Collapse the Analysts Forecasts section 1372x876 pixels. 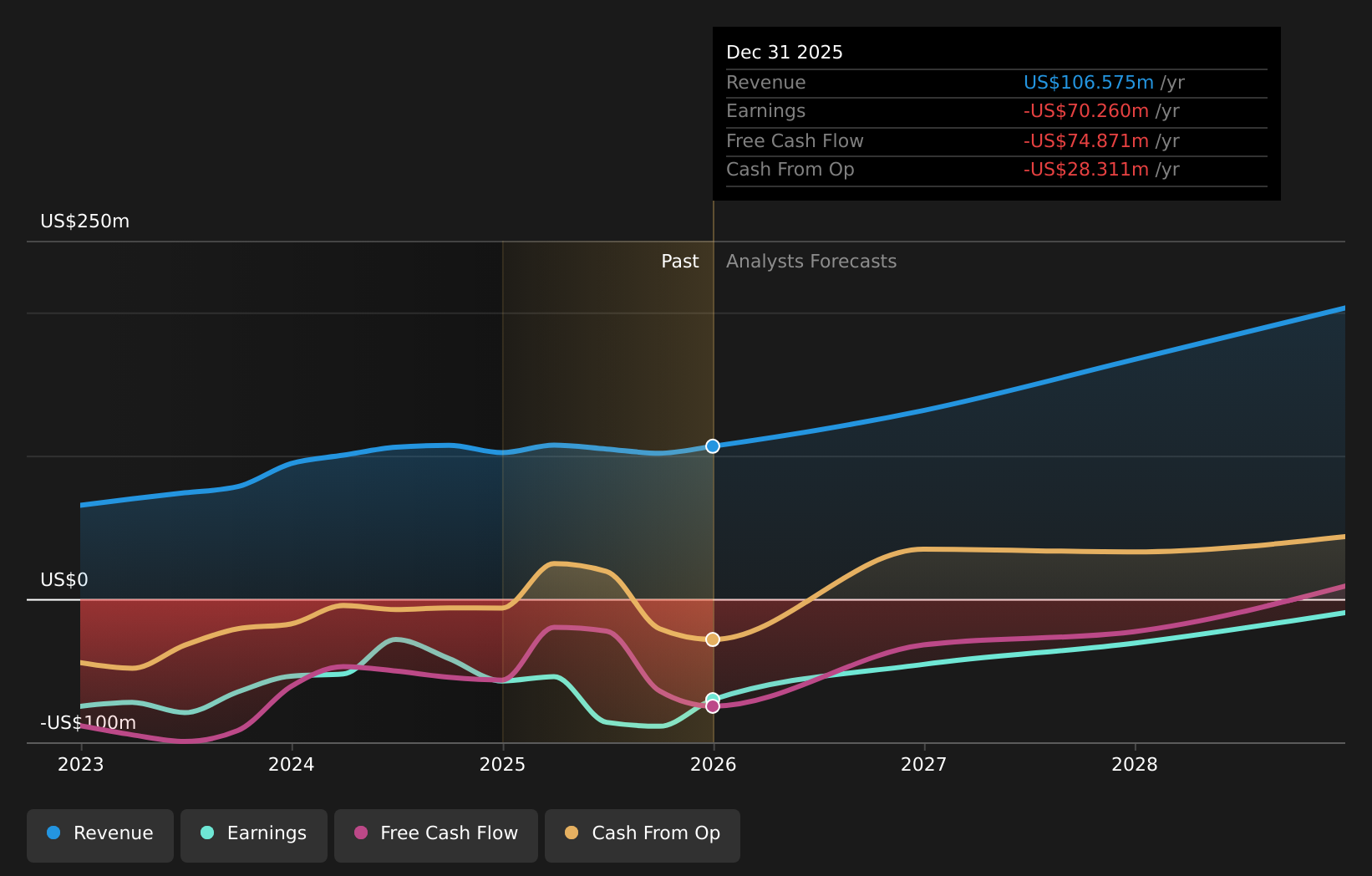pos(810,261)
